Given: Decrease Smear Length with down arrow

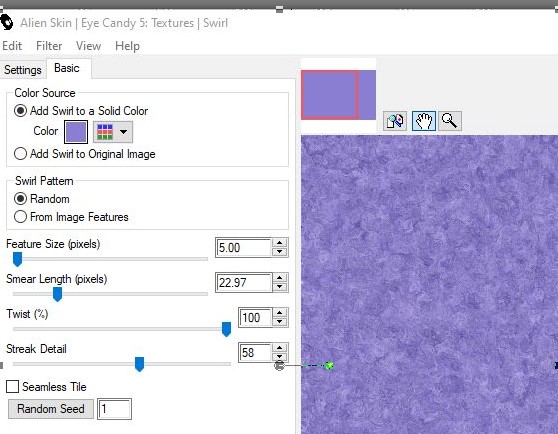Looking at the screenshot, I should [280, 287].
